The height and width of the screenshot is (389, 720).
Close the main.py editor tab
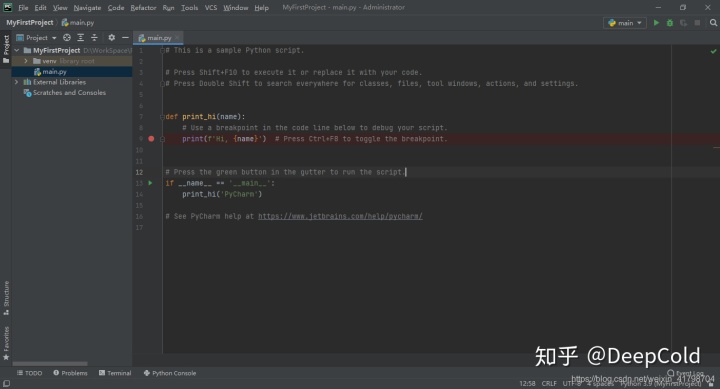point(177,38)
